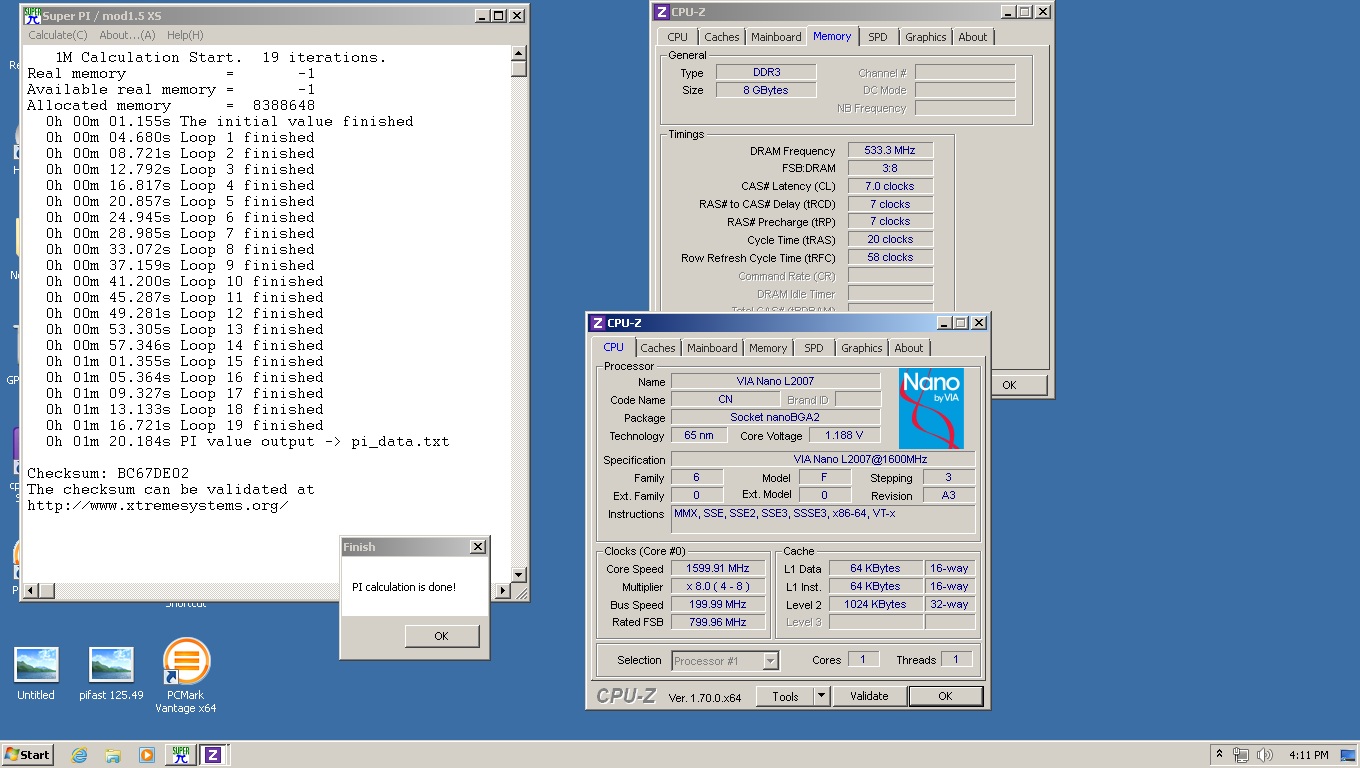Image resolution: width=1360 pixels, height=768 pixels.
Task: Click OK in the front CPU-Z window
Action: click(x=945, y=696)
